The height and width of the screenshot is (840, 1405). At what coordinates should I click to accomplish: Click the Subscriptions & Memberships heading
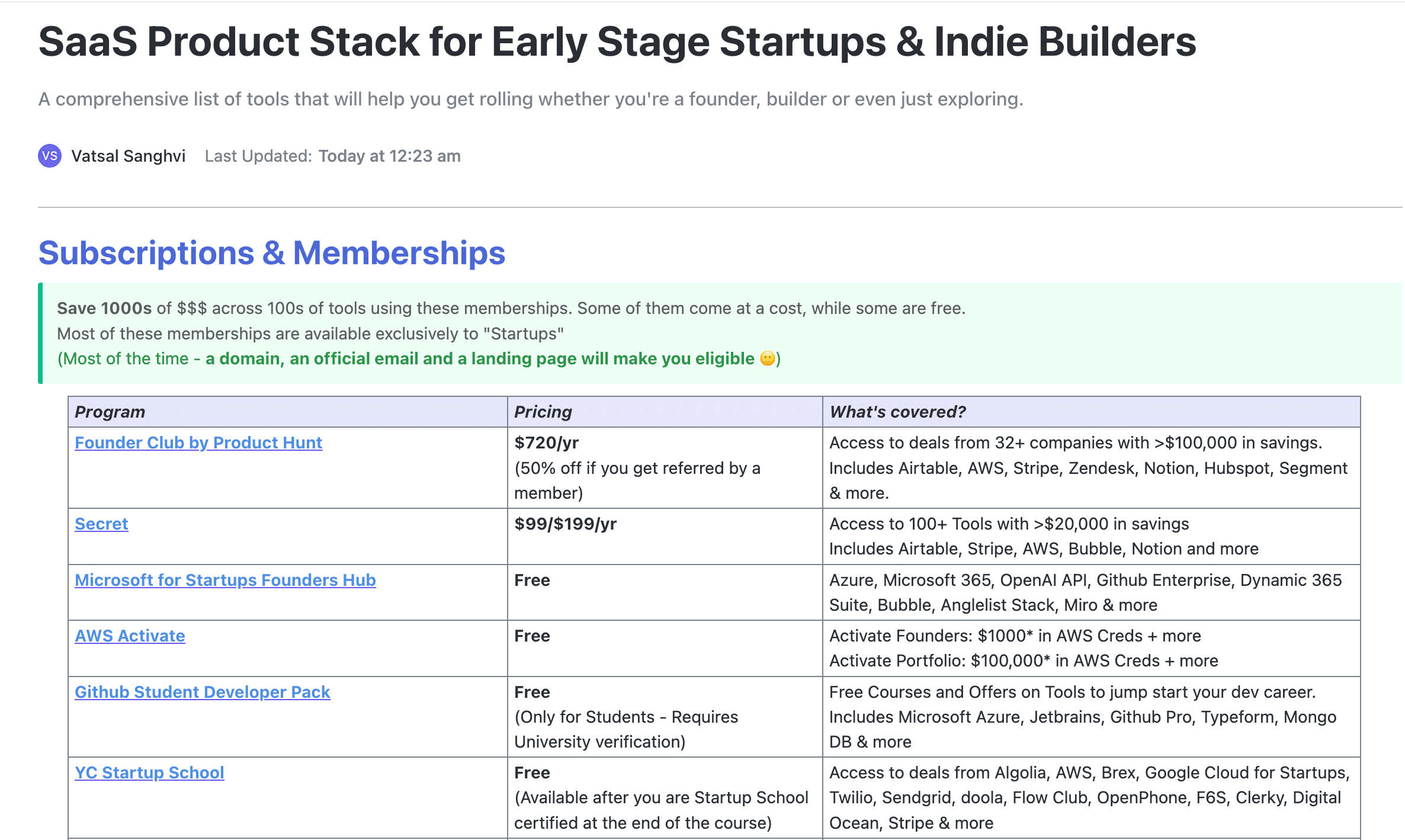point(271,253)
